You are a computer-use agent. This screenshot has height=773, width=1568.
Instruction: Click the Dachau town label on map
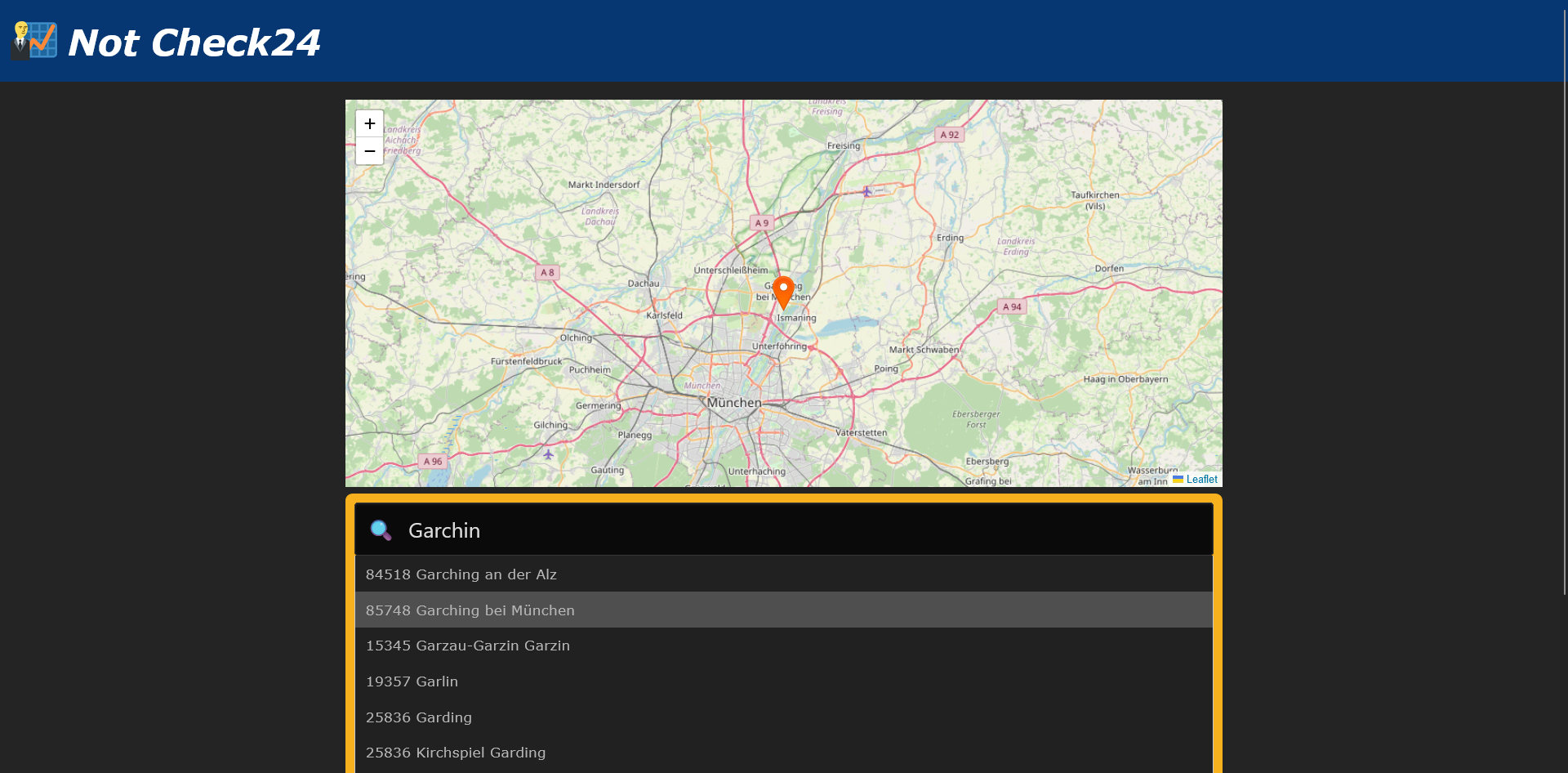(644, 284)
